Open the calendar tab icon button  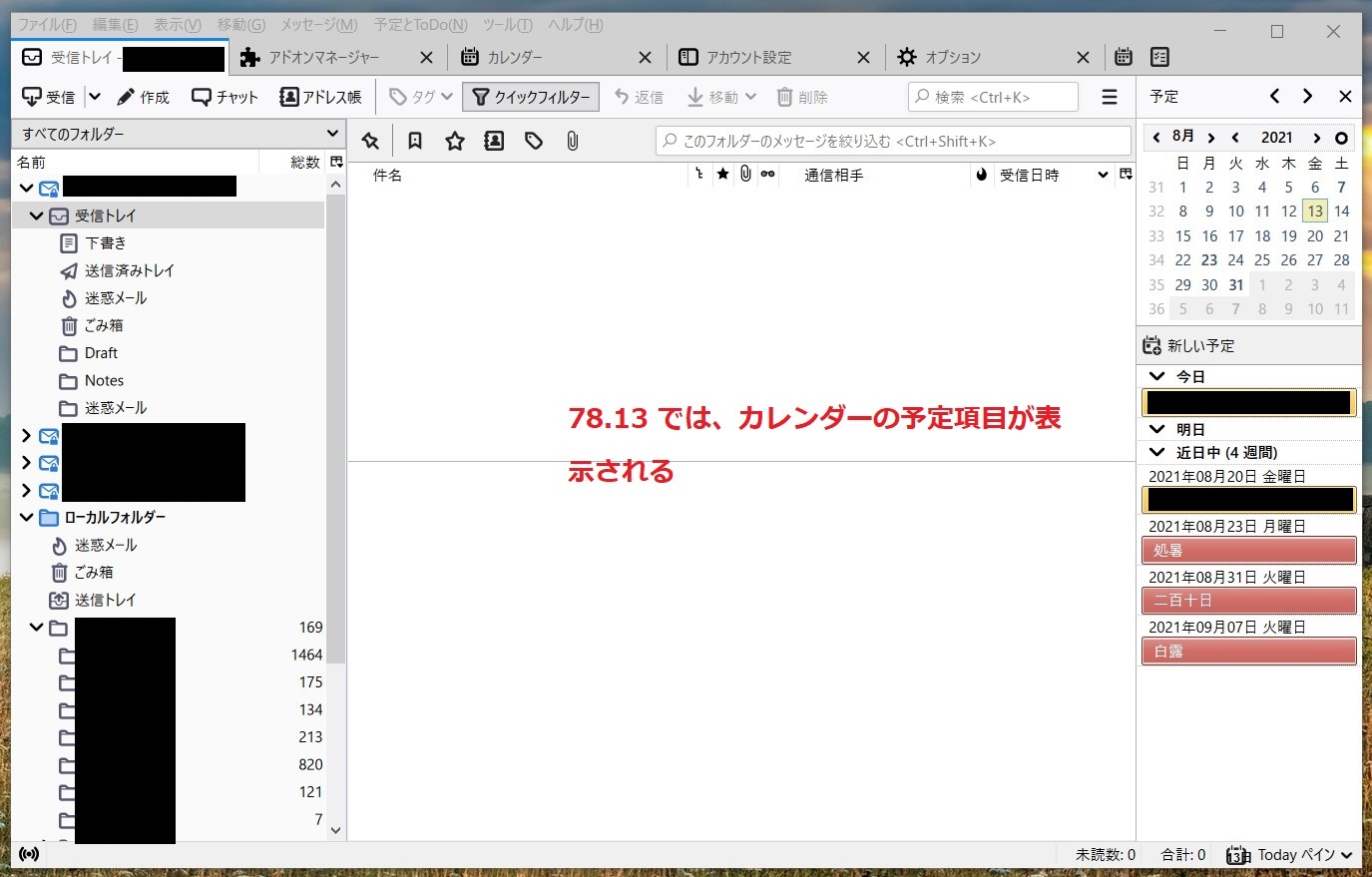pyautogui.click(x=1124, y=57)
